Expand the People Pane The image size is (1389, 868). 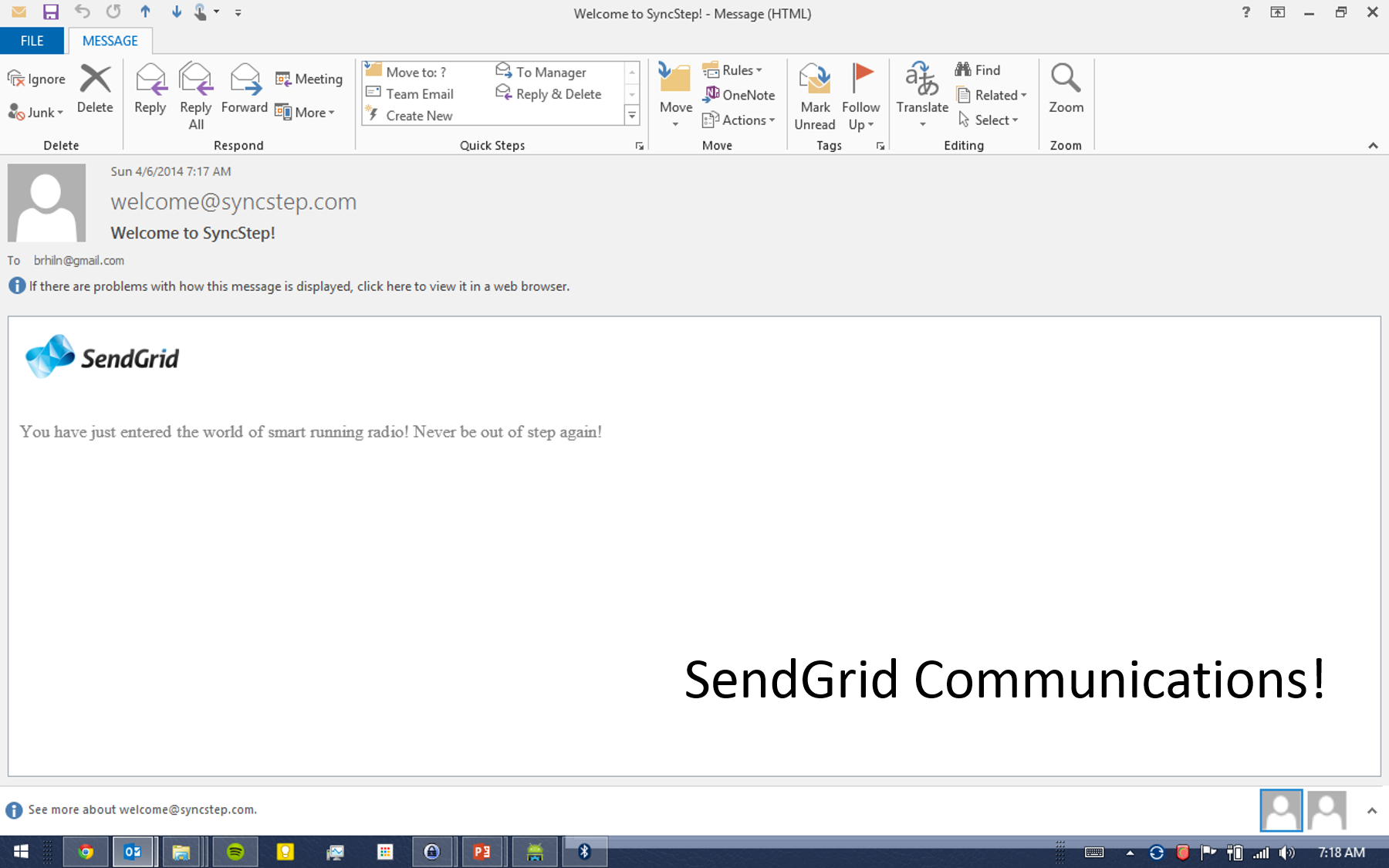point(1371,810)
